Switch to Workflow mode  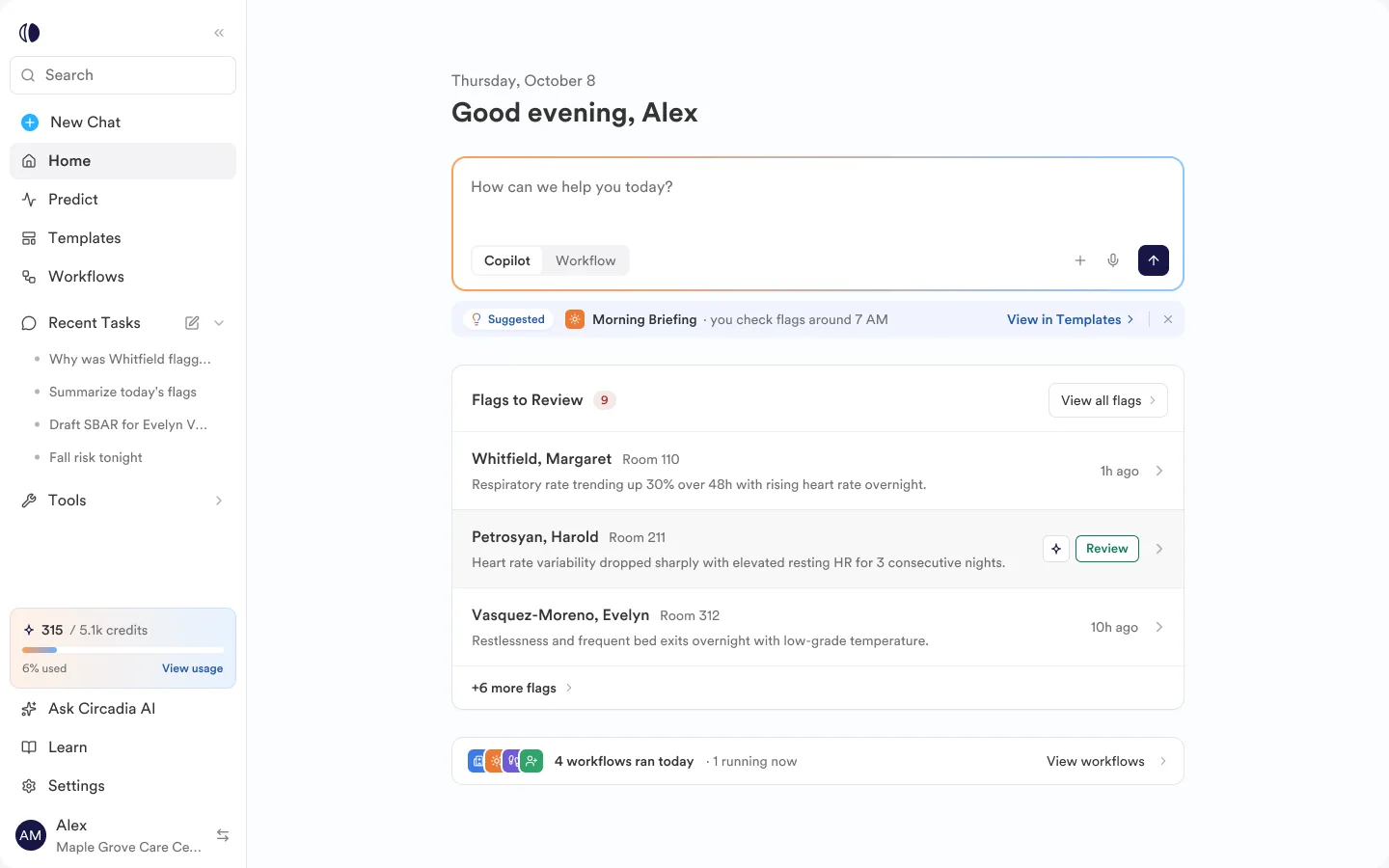click(586, 260)
